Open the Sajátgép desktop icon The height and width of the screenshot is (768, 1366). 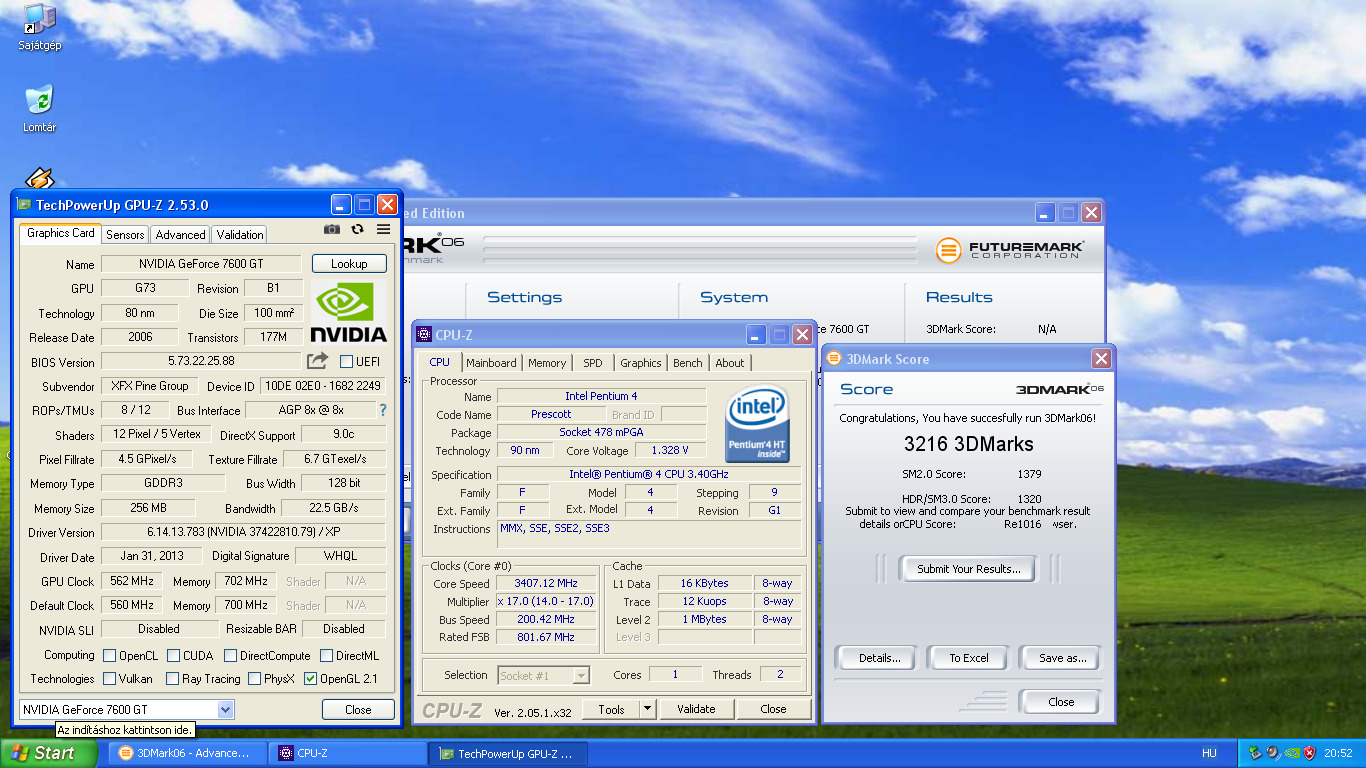[40, 27]
